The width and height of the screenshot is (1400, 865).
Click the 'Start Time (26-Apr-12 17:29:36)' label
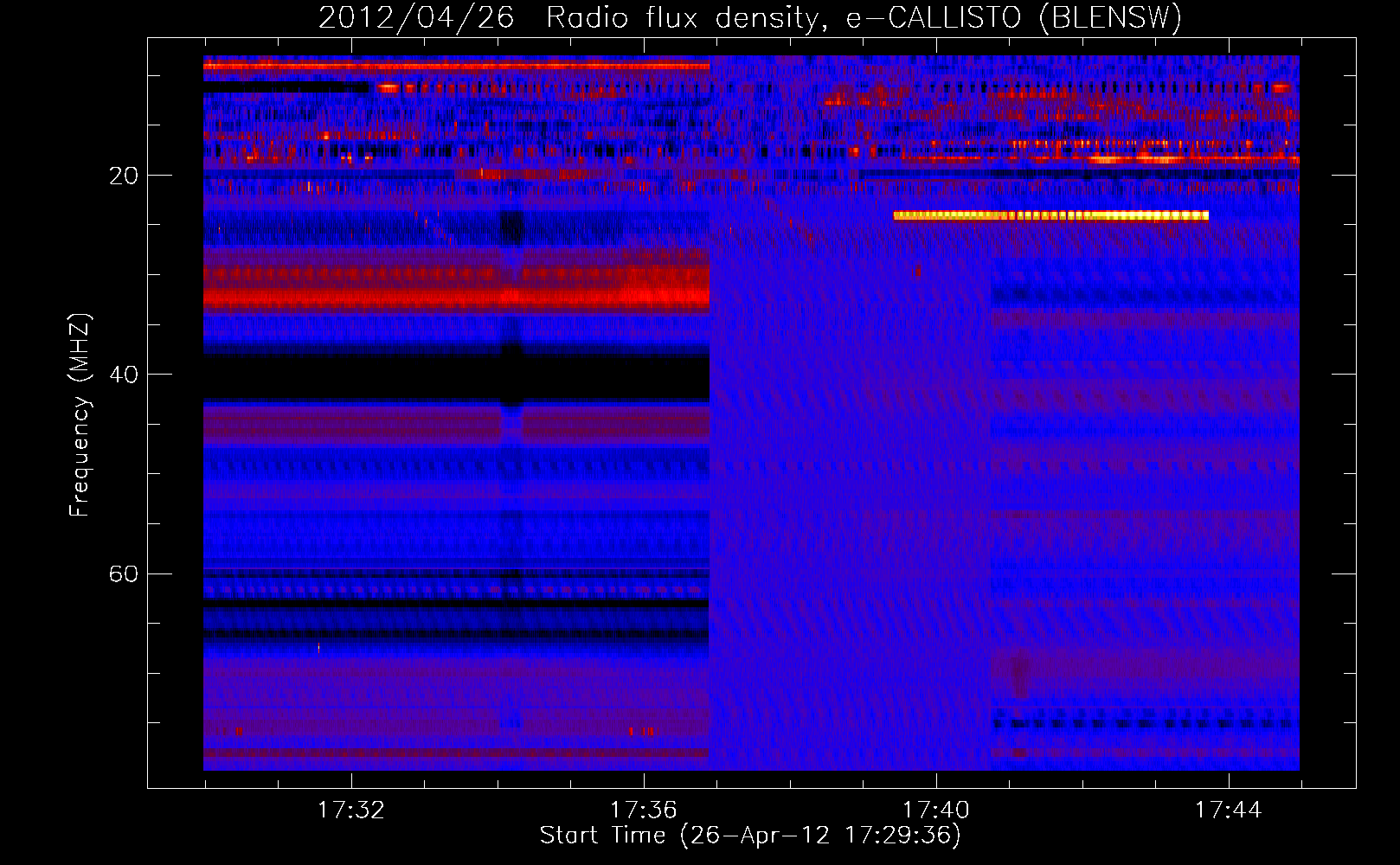click(750, 836)
